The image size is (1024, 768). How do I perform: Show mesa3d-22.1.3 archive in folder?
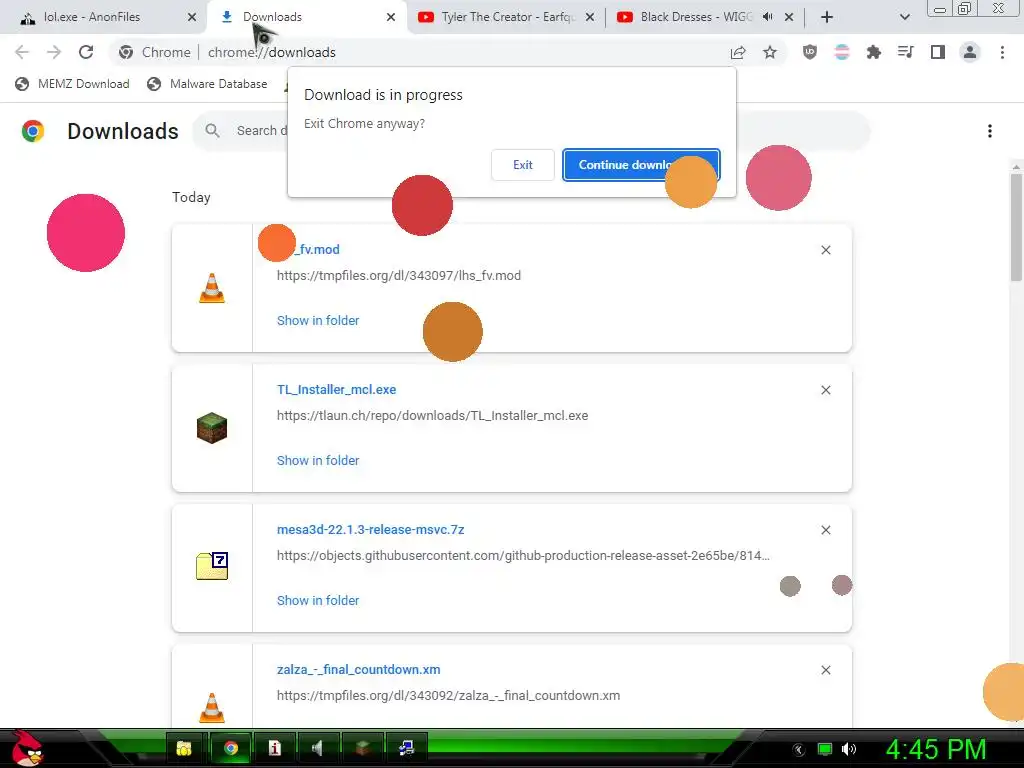pyautogui.click(x=318, y=601)
